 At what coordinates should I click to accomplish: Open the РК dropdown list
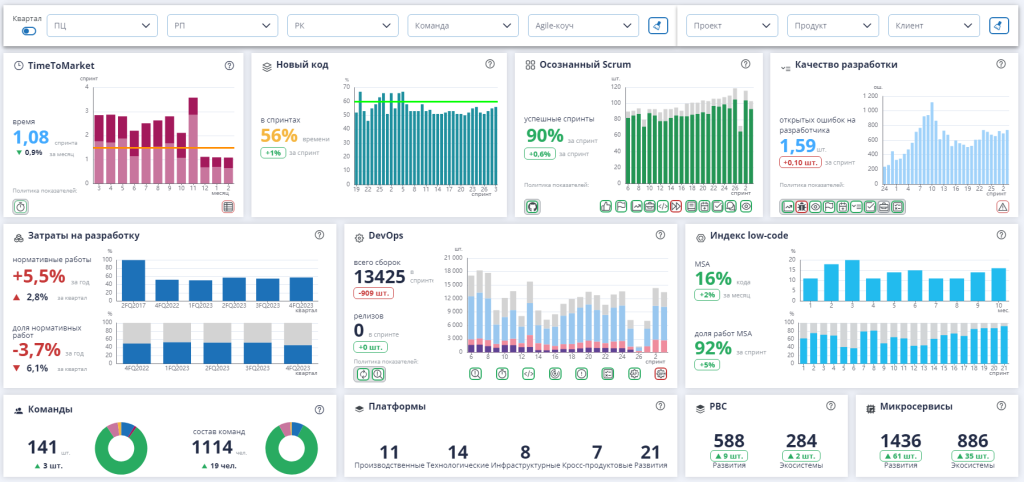tap(343, 25)
